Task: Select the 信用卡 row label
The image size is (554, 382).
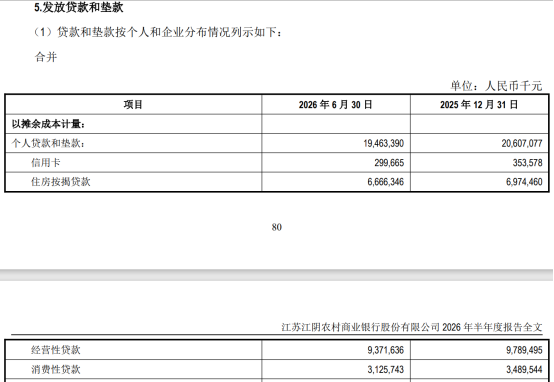Action: [x=46, y=163]
